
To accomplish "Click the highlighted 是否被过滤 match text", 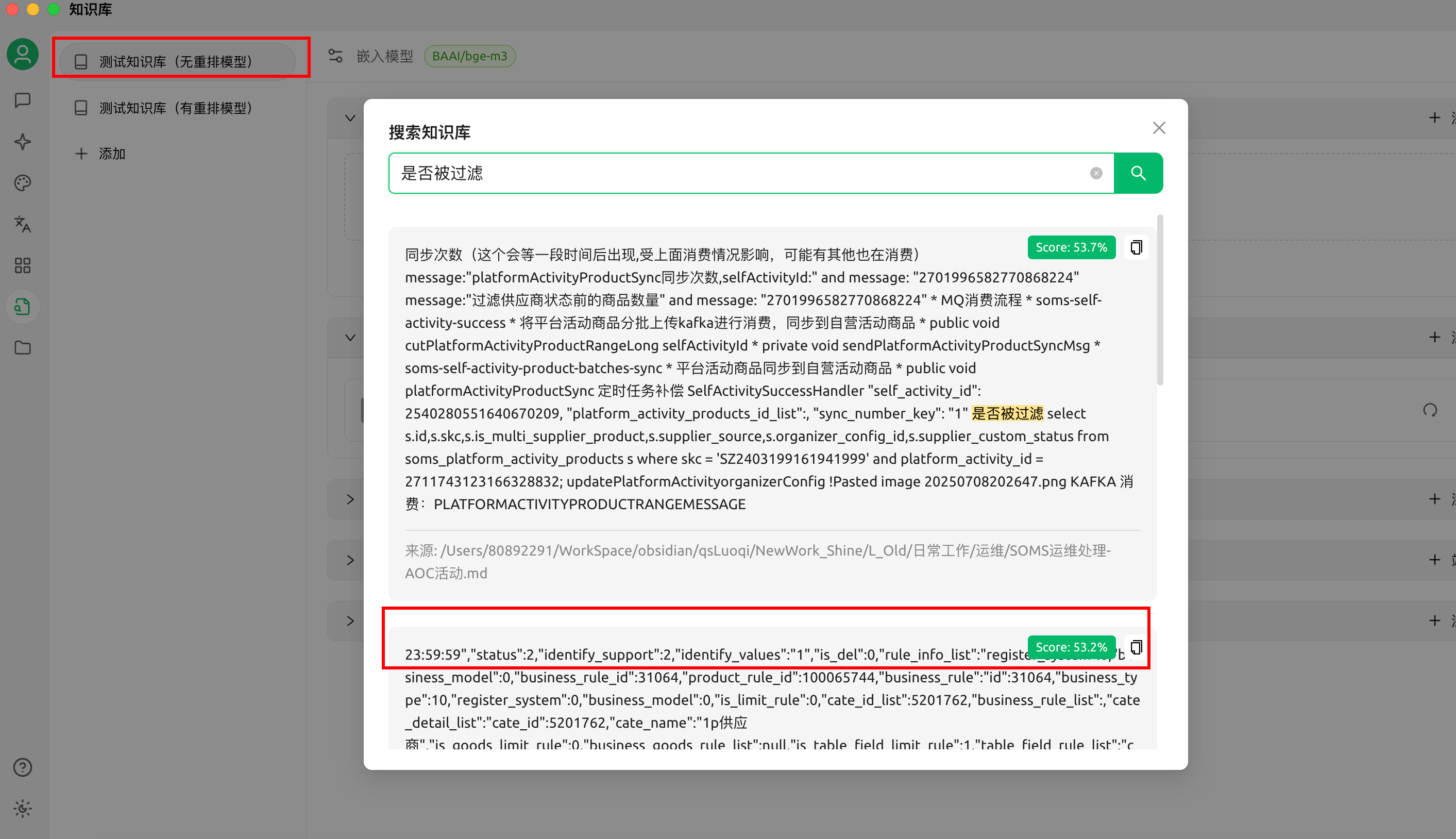I will (1007, 413).
